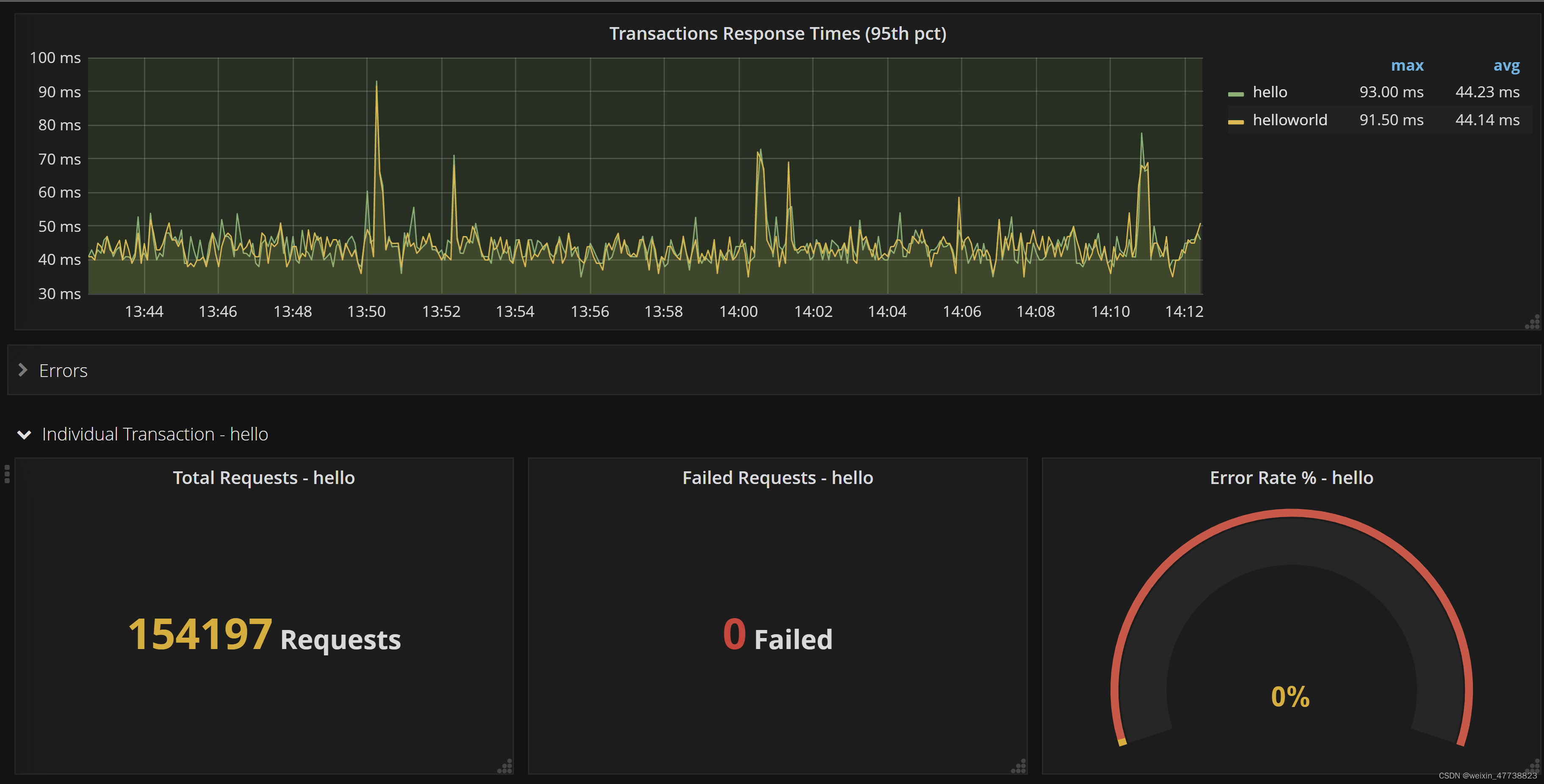
Task: Open Failed Requests - hello panel title
Action: (x=777, y=477)
